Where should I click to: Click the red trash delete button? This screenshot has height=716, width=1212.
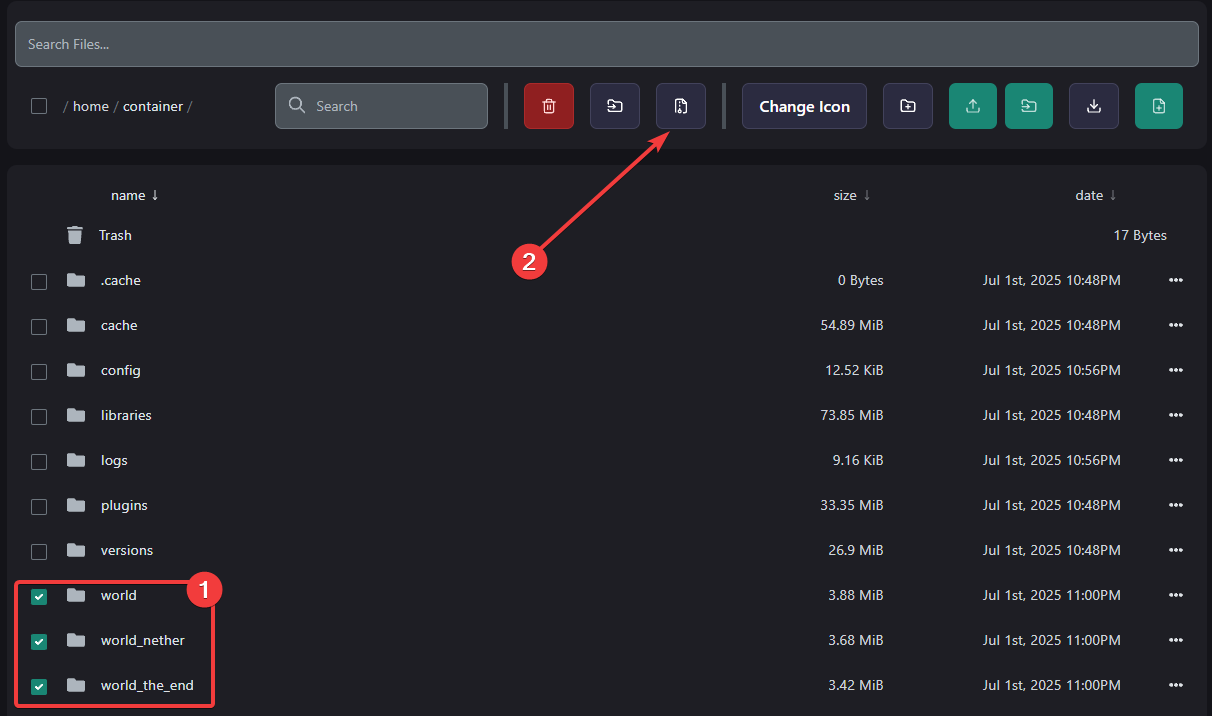(x=549, y=106)
